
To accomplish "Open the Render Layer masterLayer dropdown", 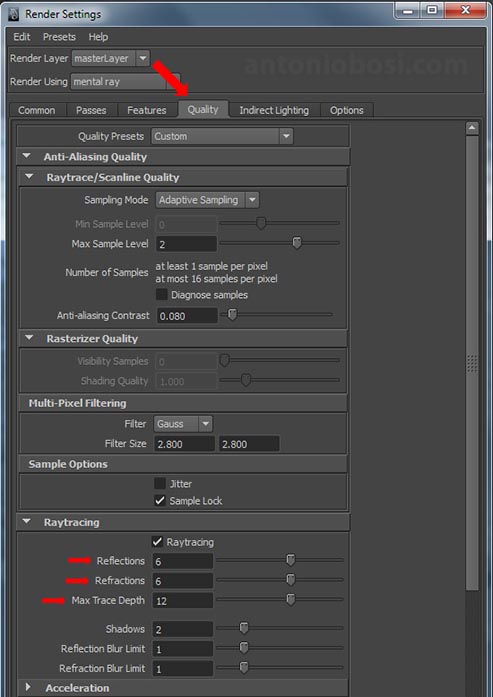I will 111,58.
